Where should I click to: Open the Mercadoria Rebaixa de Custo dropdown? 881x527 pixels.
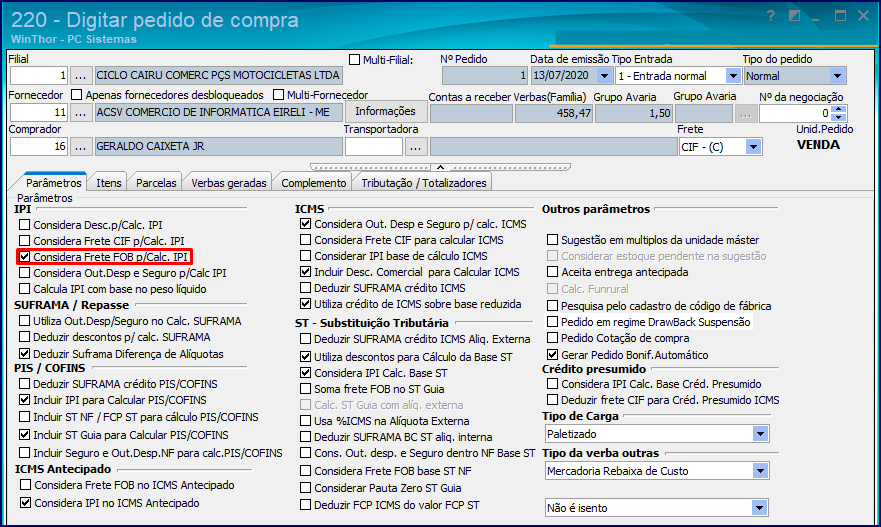pos(760,471)
